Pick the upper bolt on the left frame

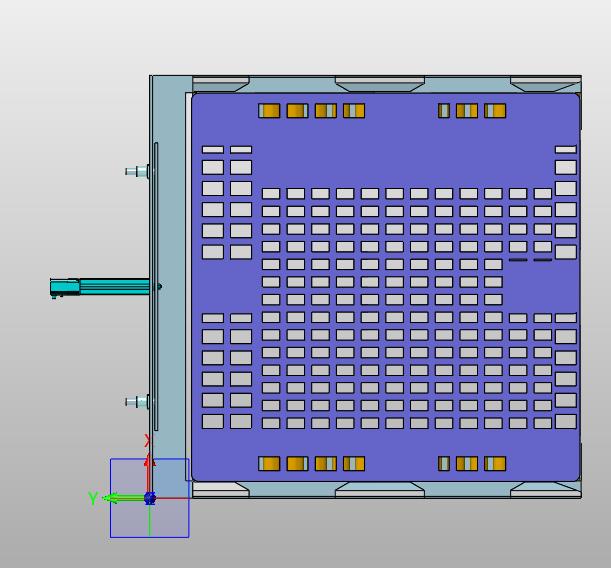137,171
